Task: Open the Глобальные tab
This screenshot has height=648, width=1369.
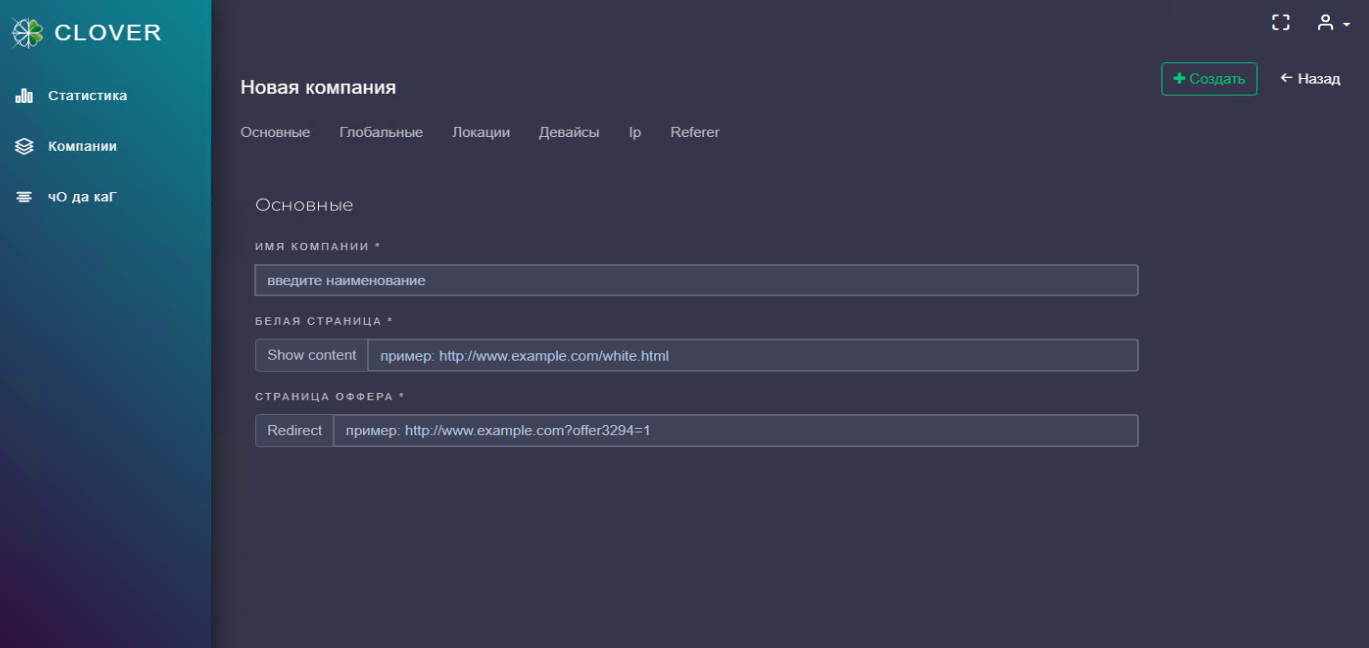Action: pos(381,133)
